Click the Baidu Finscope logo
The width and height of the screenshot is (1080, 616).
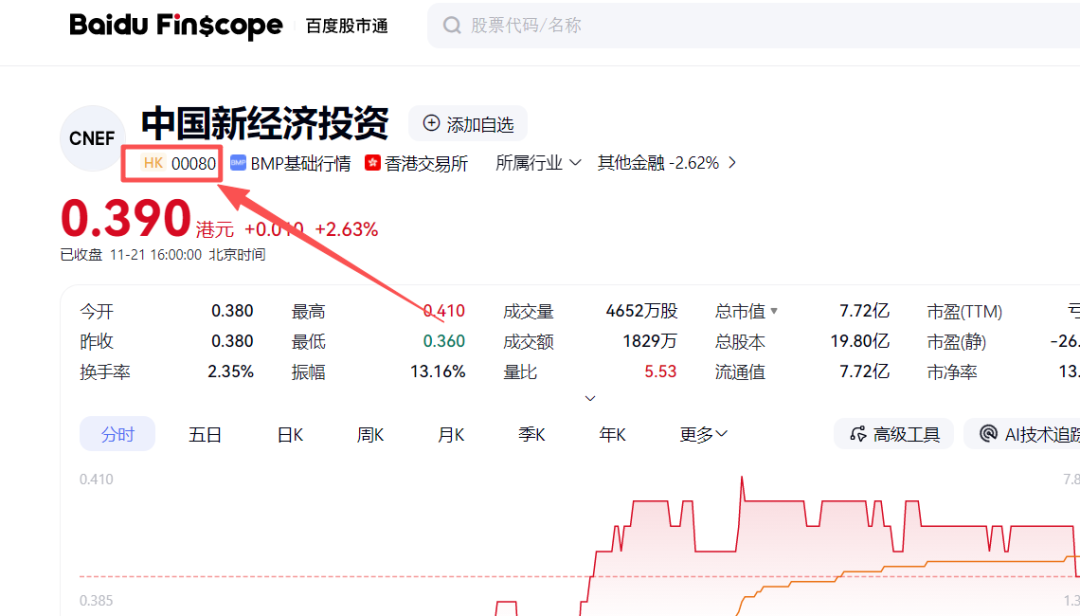tap(176, 25)
